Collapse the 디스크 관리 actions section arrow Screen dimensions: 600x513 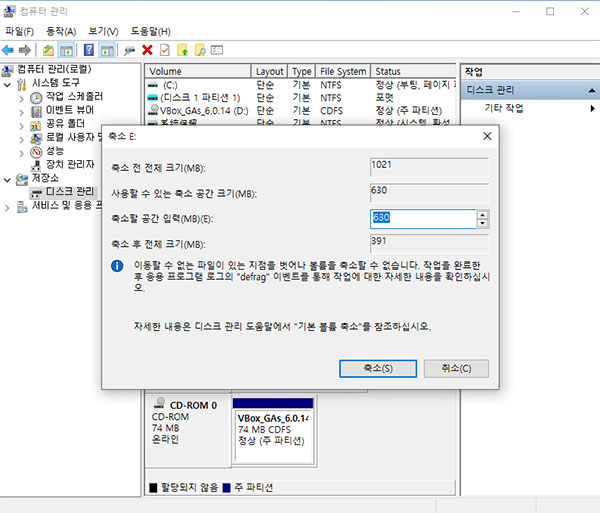pyautogui.click(x=592, y=90)
